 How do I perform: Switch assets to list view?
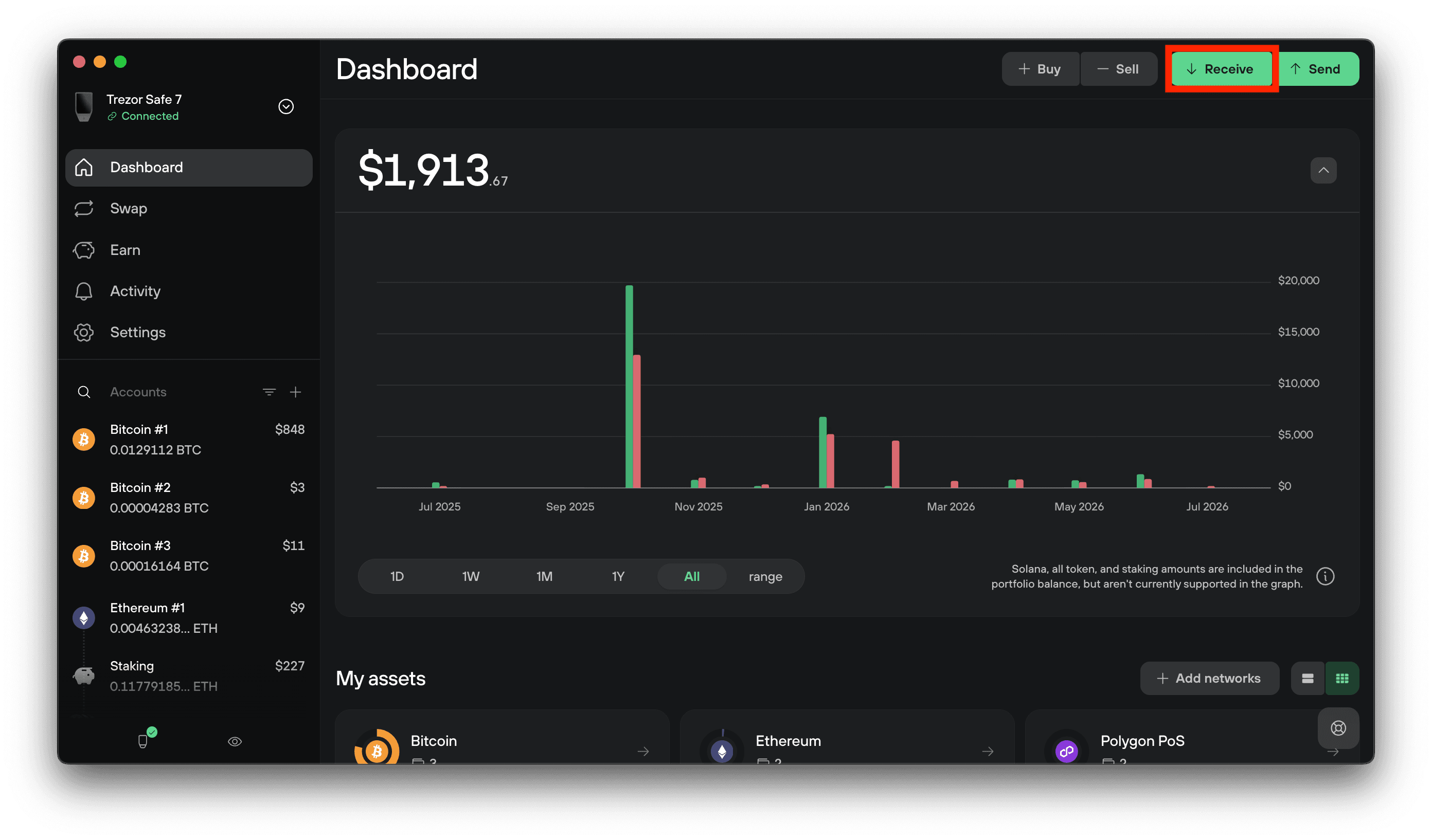pos(1308,678)
